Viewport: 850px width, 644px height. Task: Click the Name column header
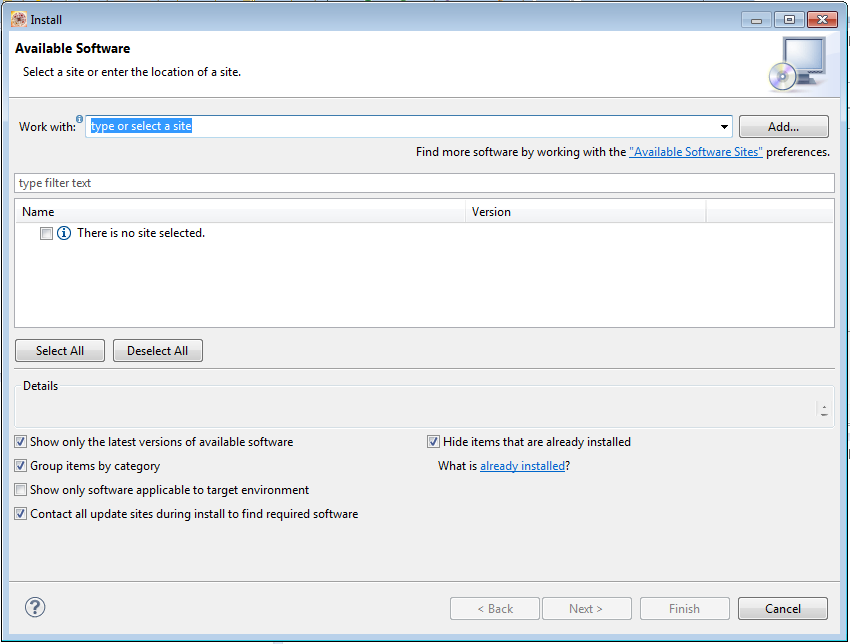click(x=240, y=212)
